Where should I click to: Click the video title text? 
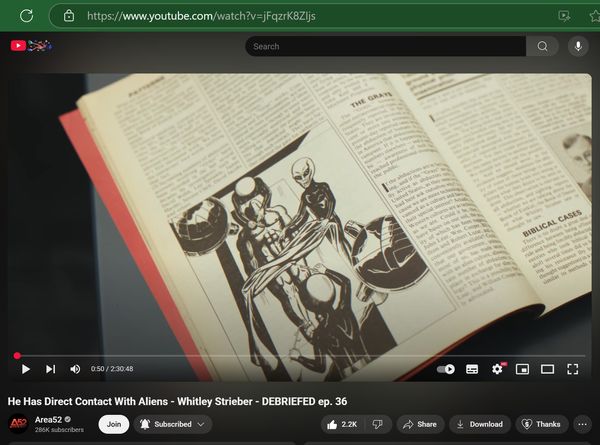[177, 401]
